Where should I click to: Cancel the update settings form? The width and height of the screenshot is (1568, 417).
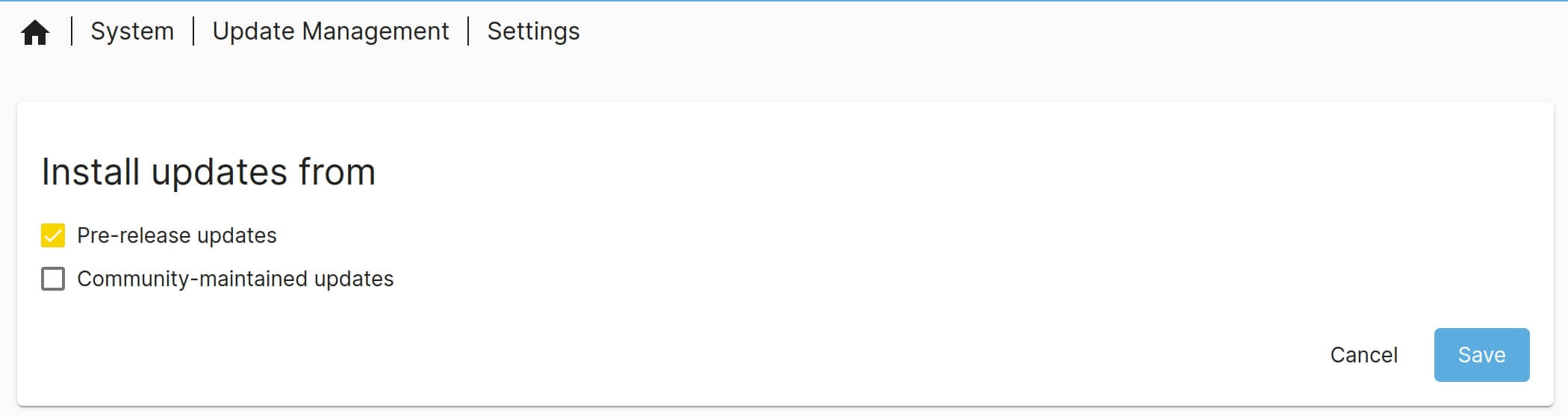pos(1363,355)
